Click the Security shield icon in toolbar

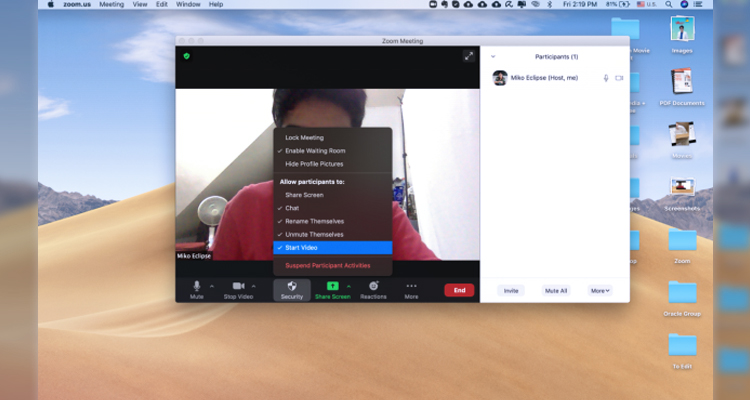(292, 286)
